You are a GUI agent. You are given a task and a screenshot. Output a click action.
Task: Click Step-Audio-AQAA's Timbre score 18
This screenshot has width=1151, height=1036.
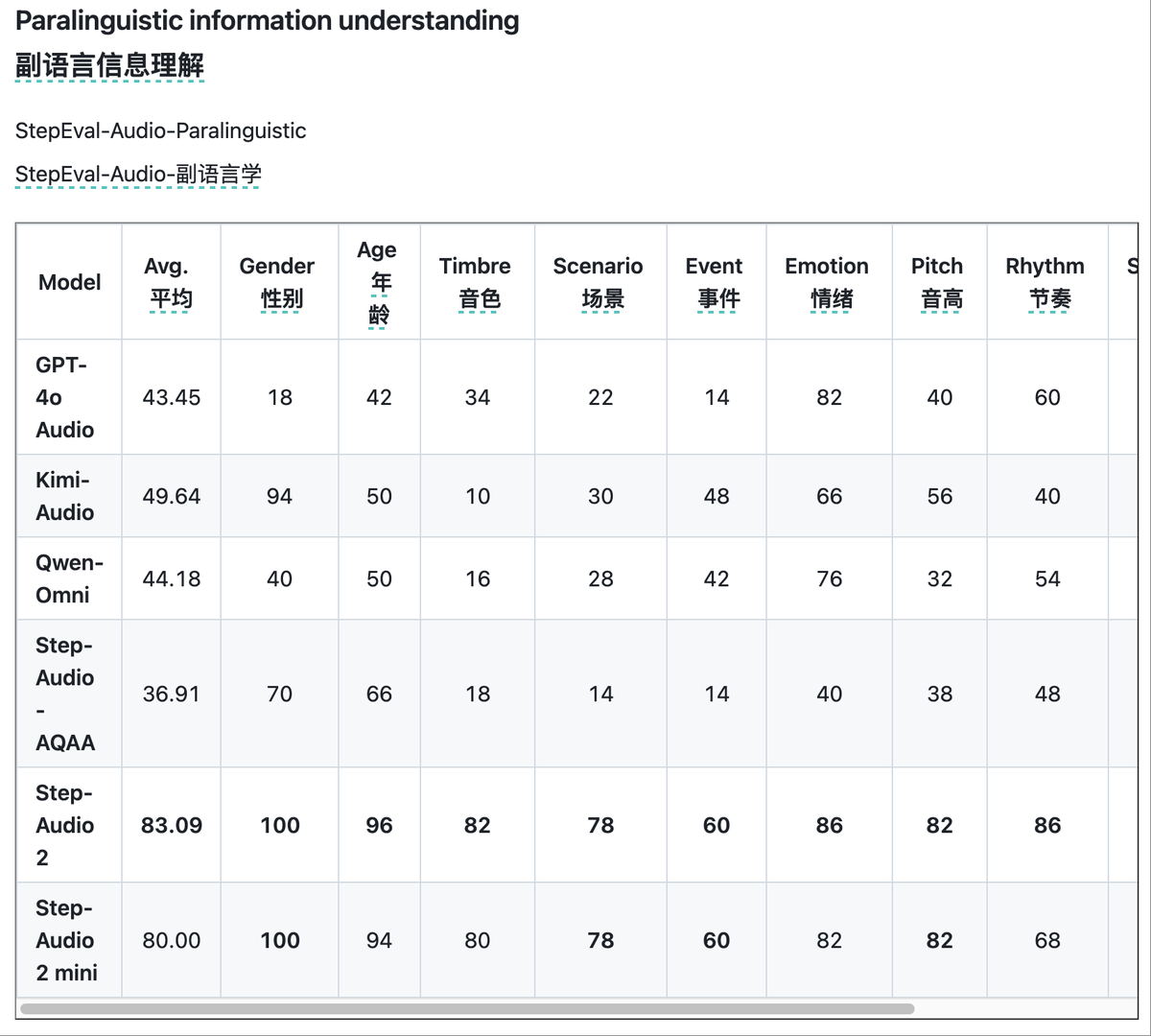tap(478, 694)
